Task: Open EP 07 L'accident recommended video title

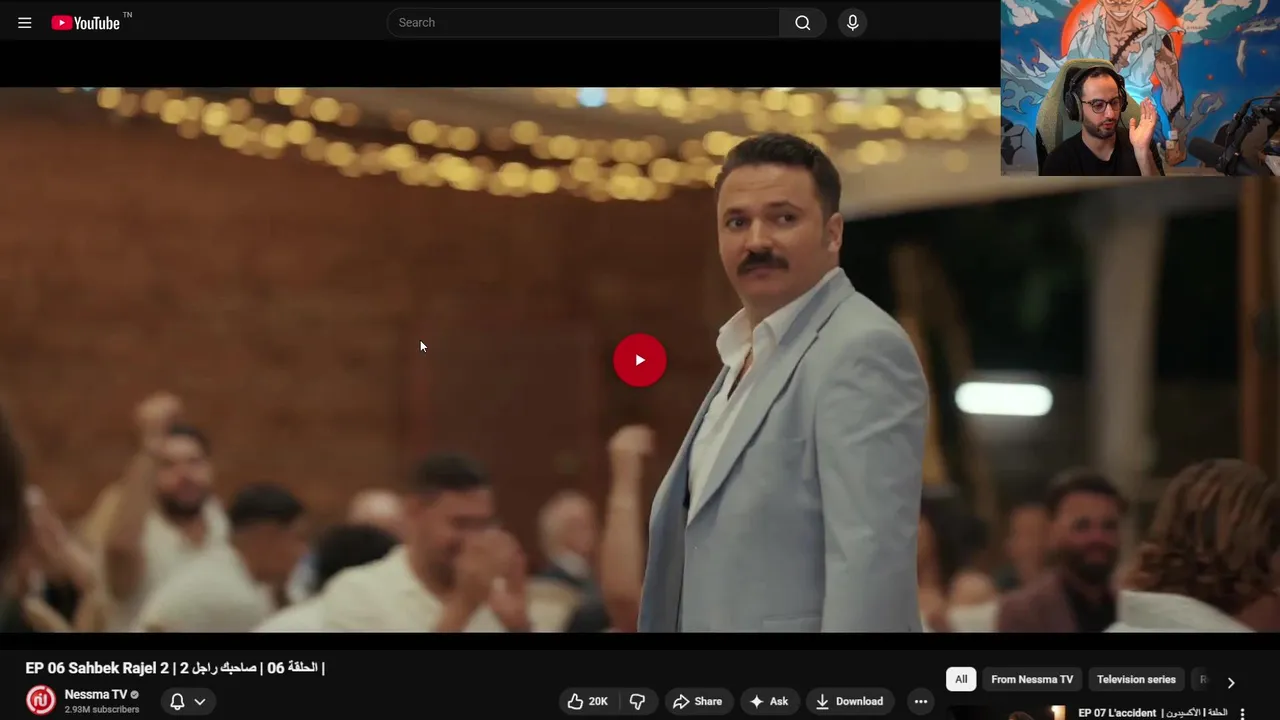Action: (x=1152, y=713)
